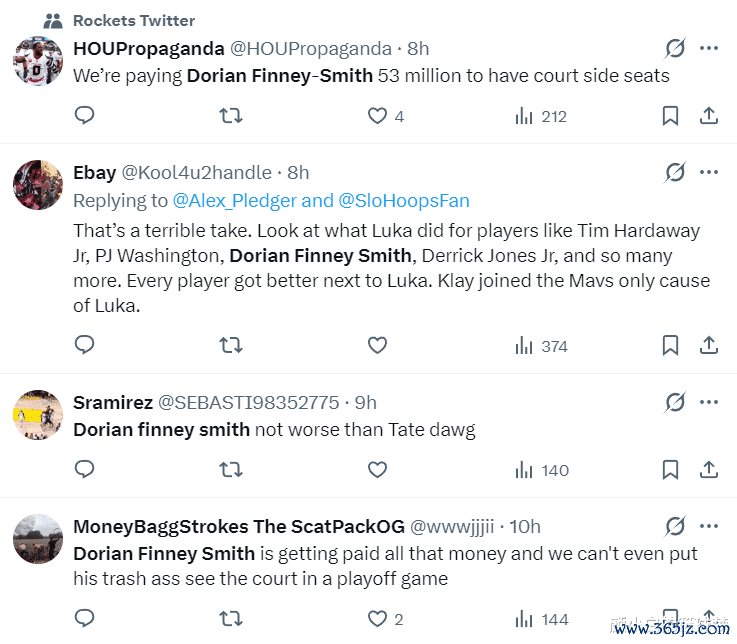Open more options menu on Ebay's tweet
This screenshot has width=737, height=644.
point(709,173)
